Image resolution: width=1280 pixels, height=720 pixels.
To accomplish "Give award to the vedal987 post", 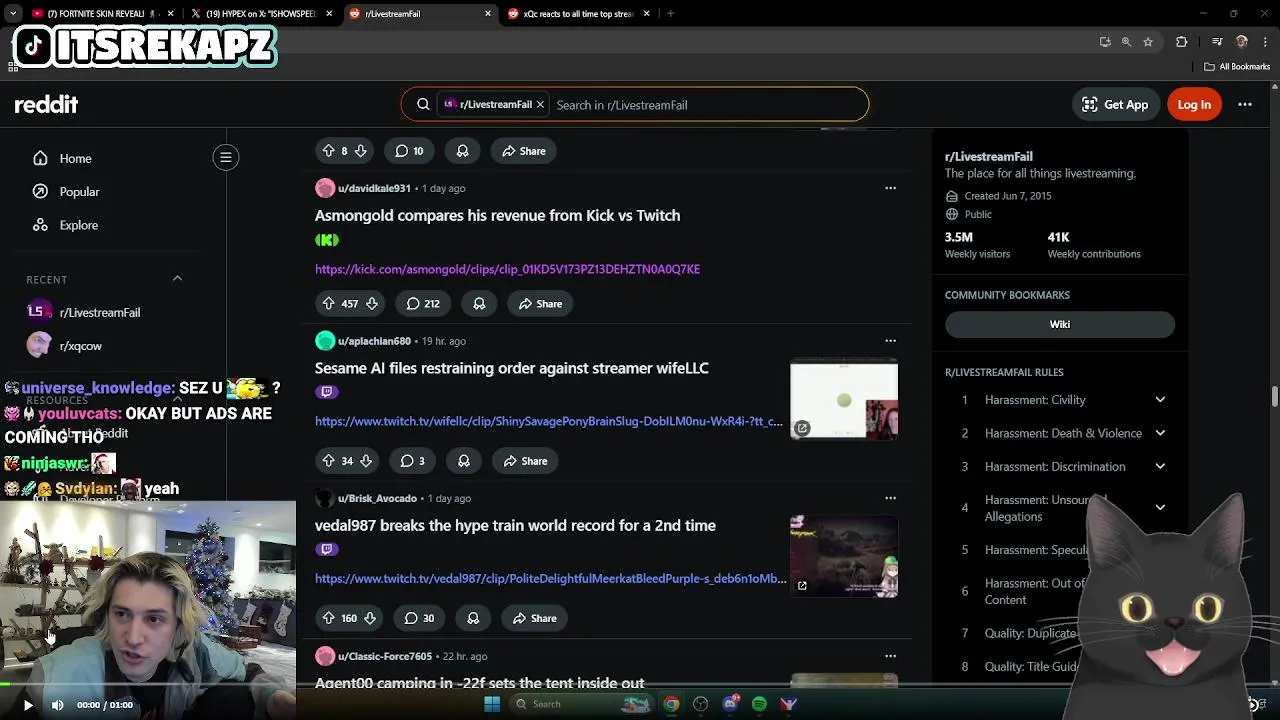I will pyautogui.click(x=473, y=618).
